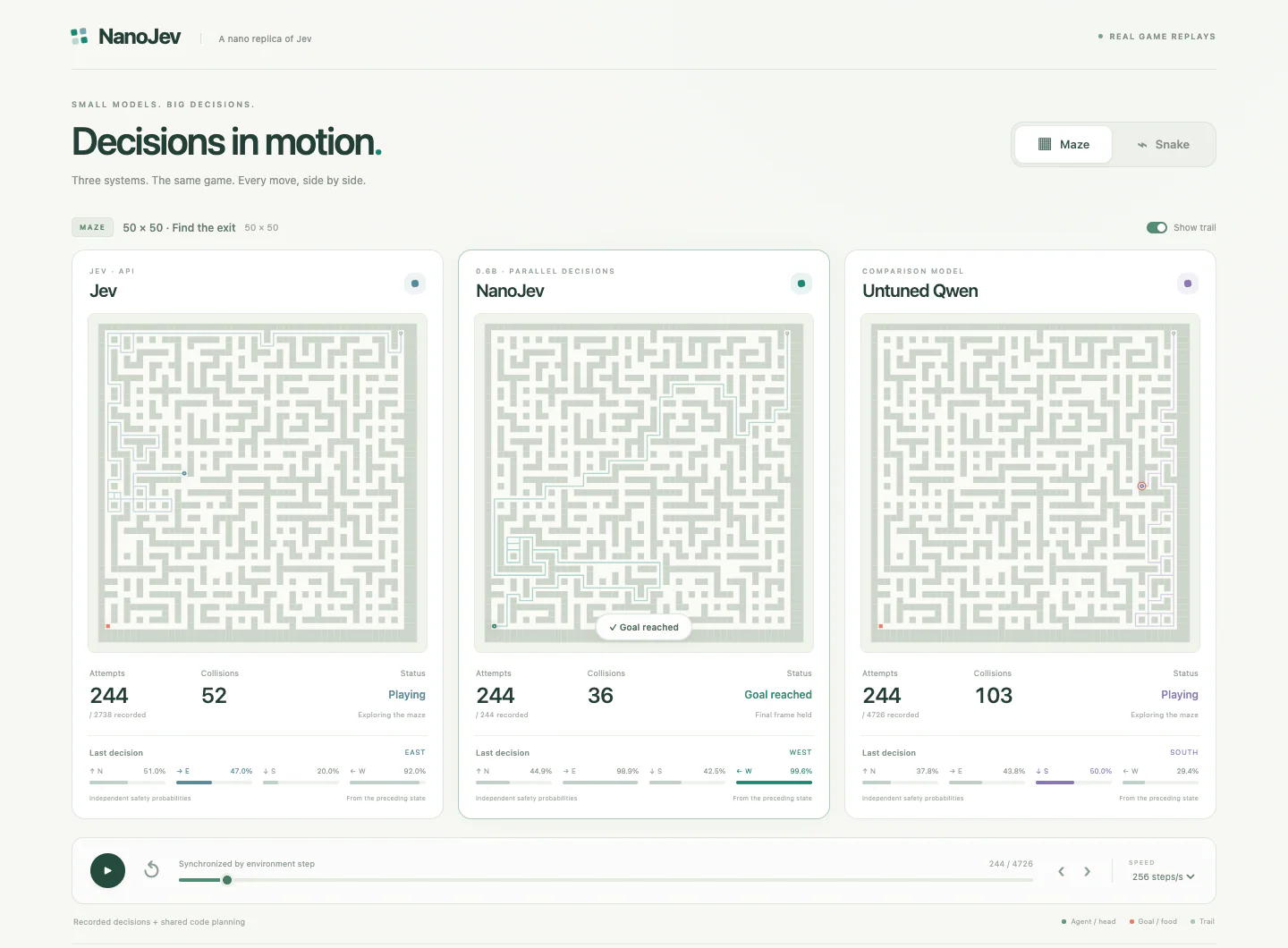
Task: Click the Untuned Qwen maze board
Action: tap(1030, 483)
